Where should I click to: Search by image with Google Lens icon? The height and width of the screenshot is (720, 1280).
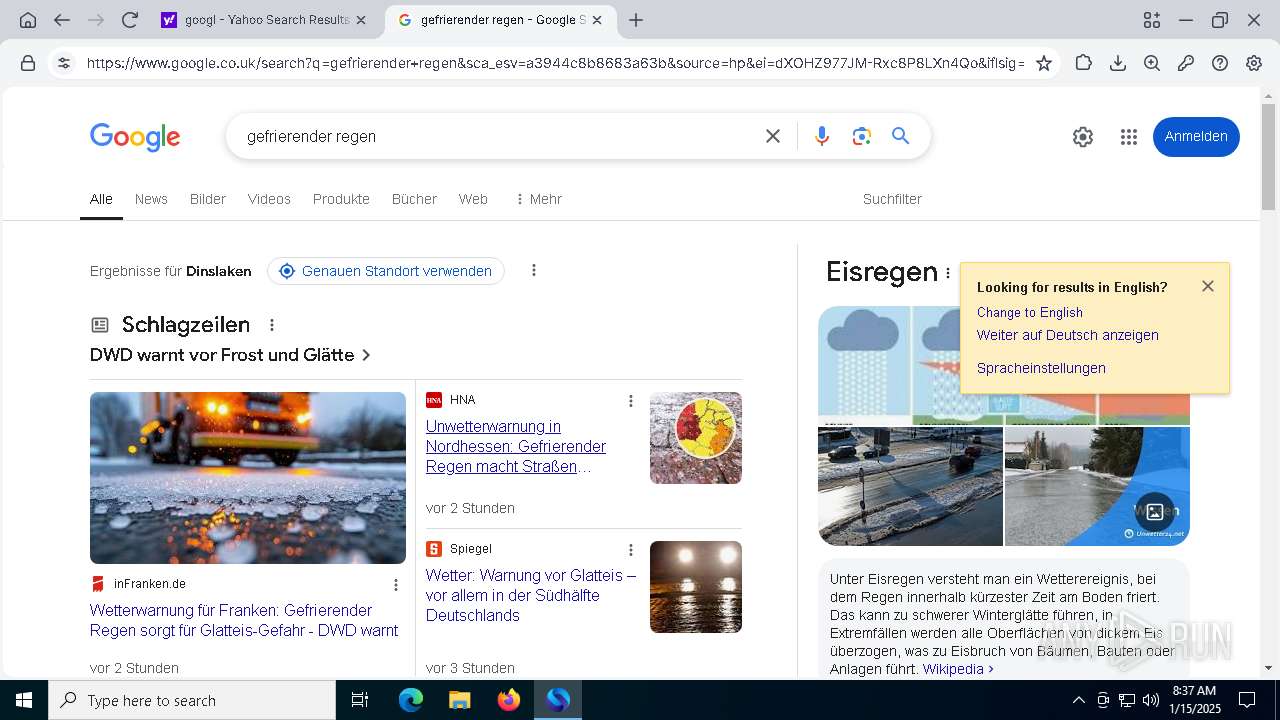[862, 136]
